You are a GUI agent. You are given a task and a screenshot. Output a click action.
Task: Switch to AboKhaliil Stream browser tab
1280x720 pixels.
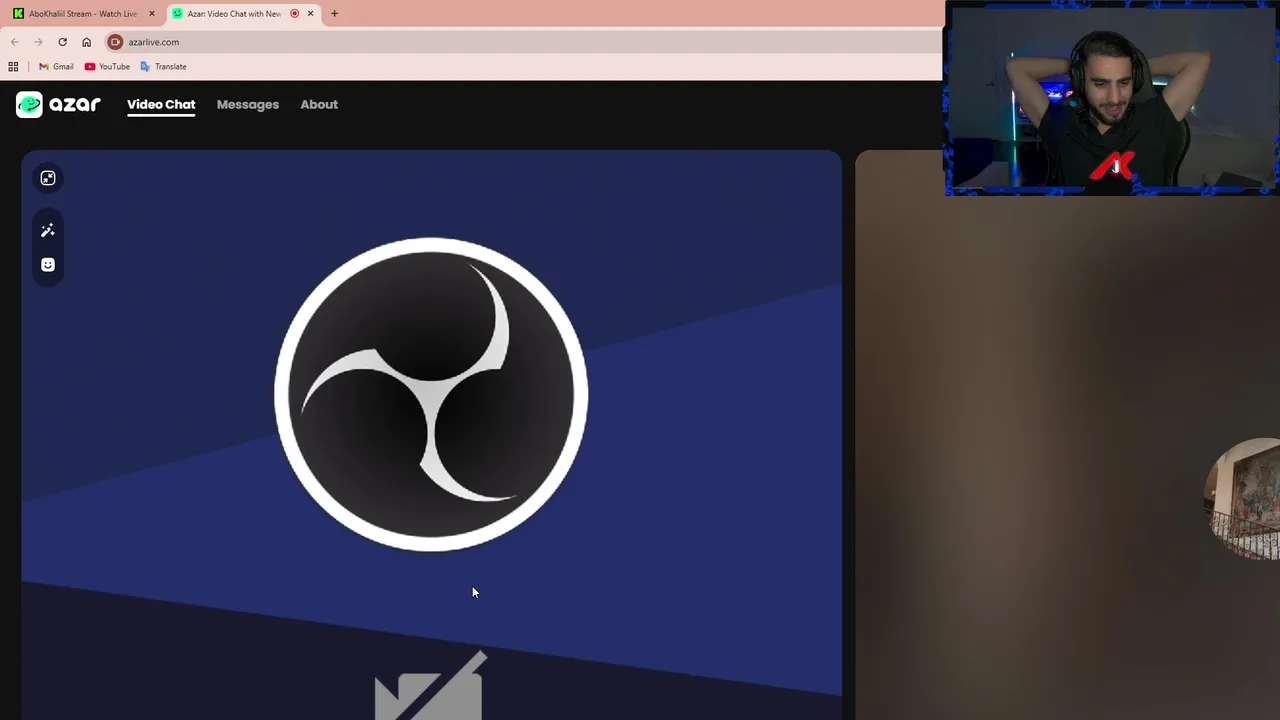coord(83,14)
